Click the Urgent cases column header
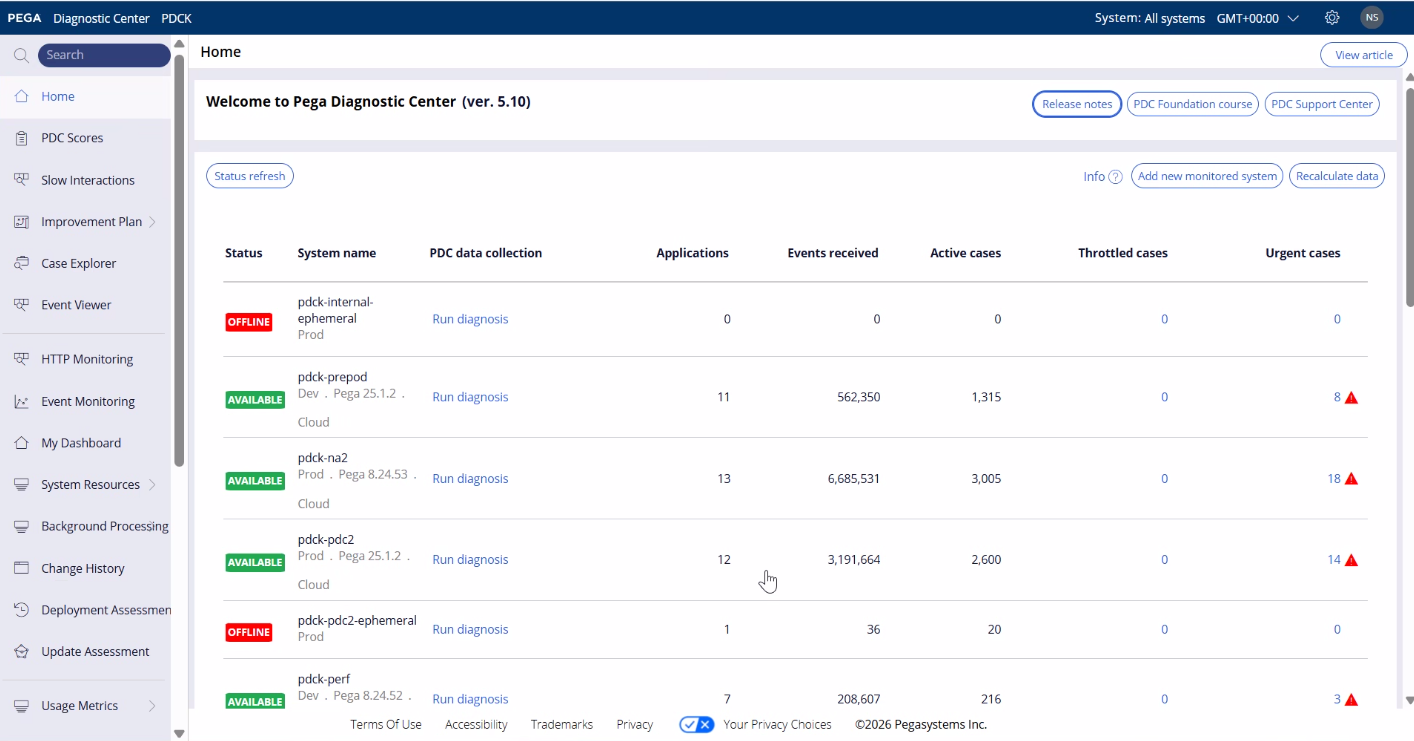1414x741 pixels. pos(1303,253)
